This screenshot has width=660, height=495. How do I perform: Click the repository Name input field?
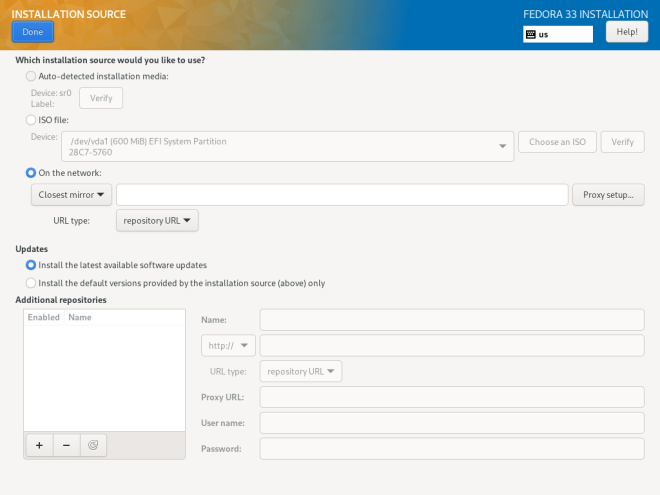tap(451, 320)
